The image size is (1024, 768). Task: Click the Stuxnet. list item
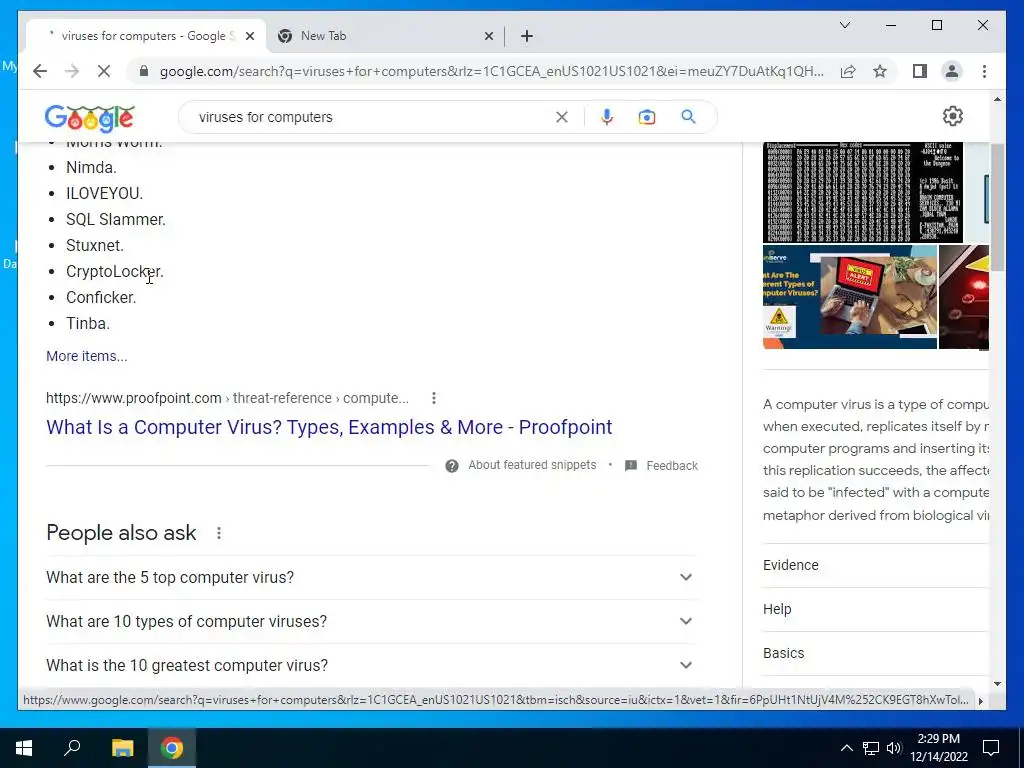95,246
